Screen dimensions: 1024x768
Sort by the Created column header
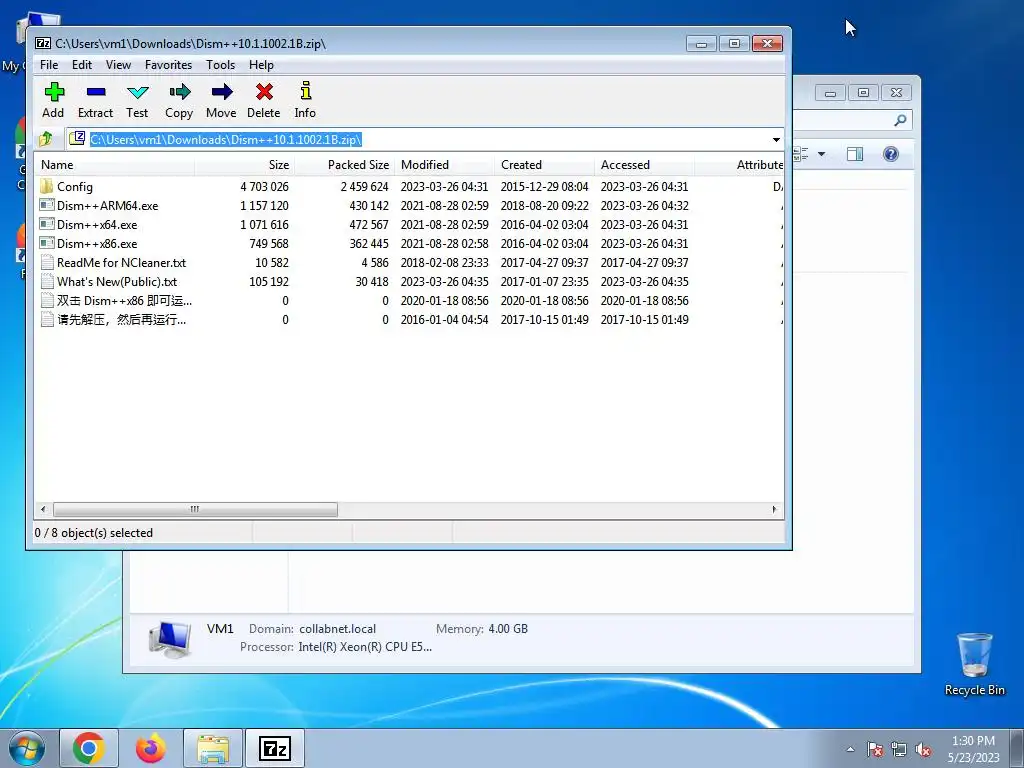point(544,165)
